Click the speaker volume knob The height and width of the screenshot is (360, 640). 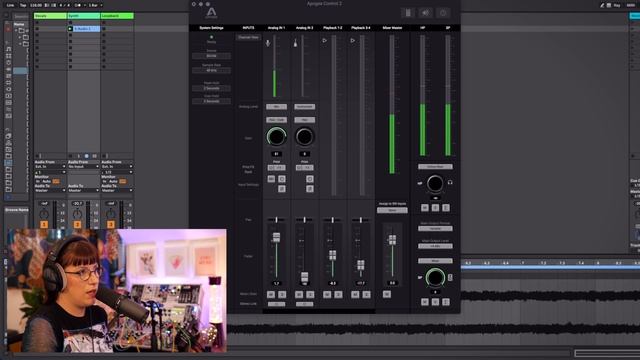click(x=435, y=278)
